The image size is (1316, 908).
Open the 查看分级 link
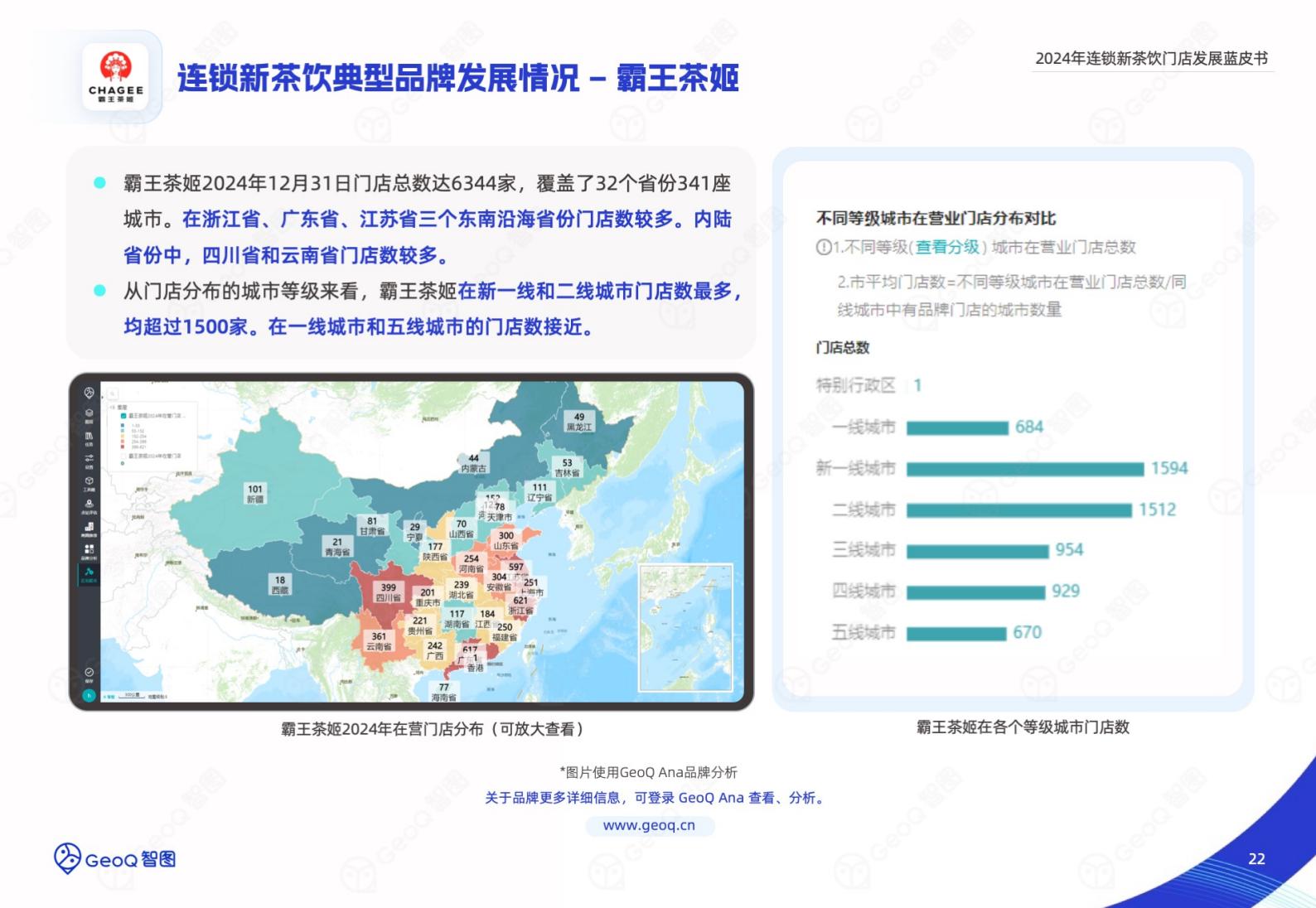(x=947, y=247)
